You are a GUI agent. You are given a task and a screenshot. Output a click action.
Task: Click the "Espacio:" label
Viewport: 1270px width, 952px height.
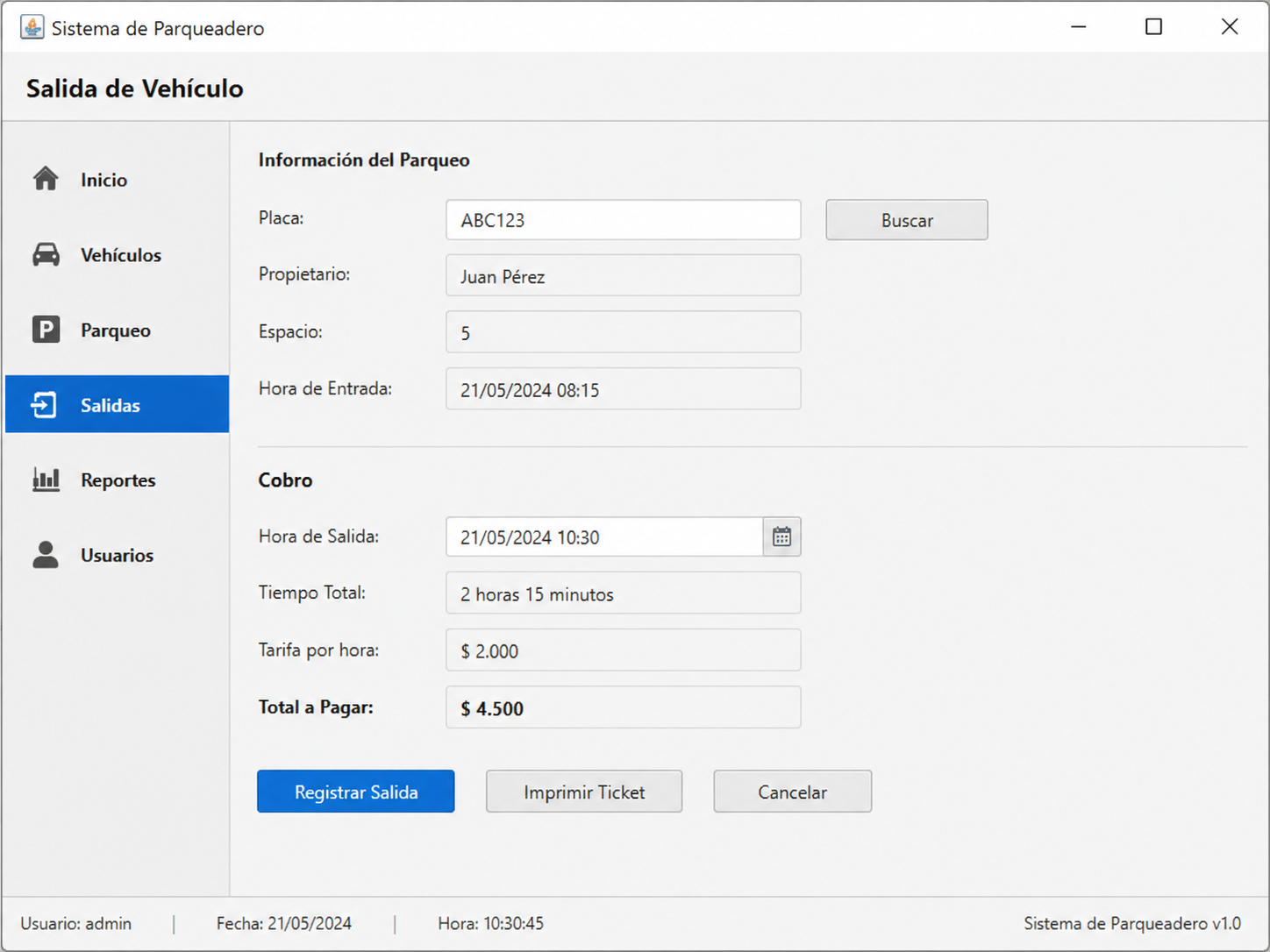pos(290,331)
